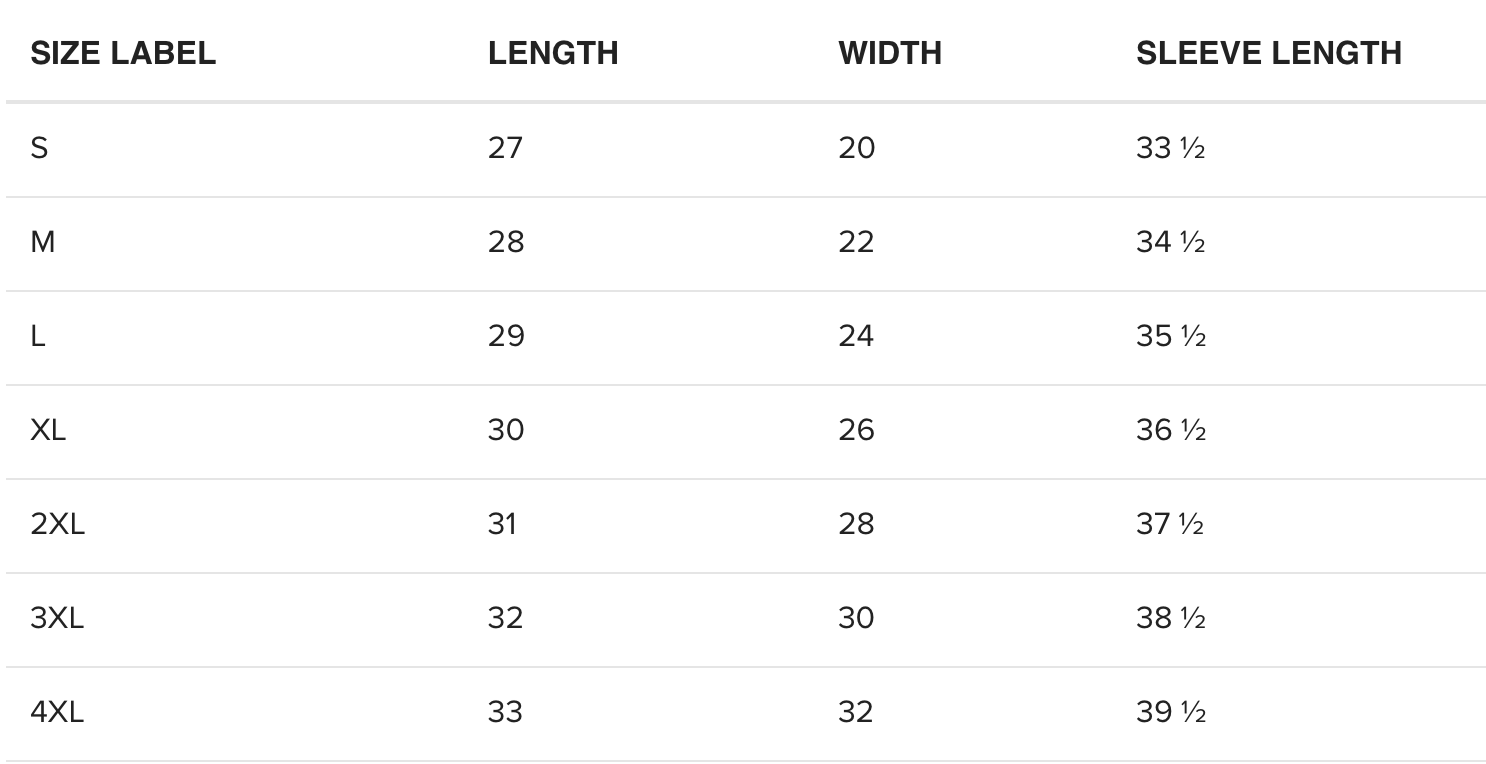Click sleeve length 35 ½ for size L
Image resolution: width=1486 pixels, height=764 pixels.
[x=1171, y=336]
